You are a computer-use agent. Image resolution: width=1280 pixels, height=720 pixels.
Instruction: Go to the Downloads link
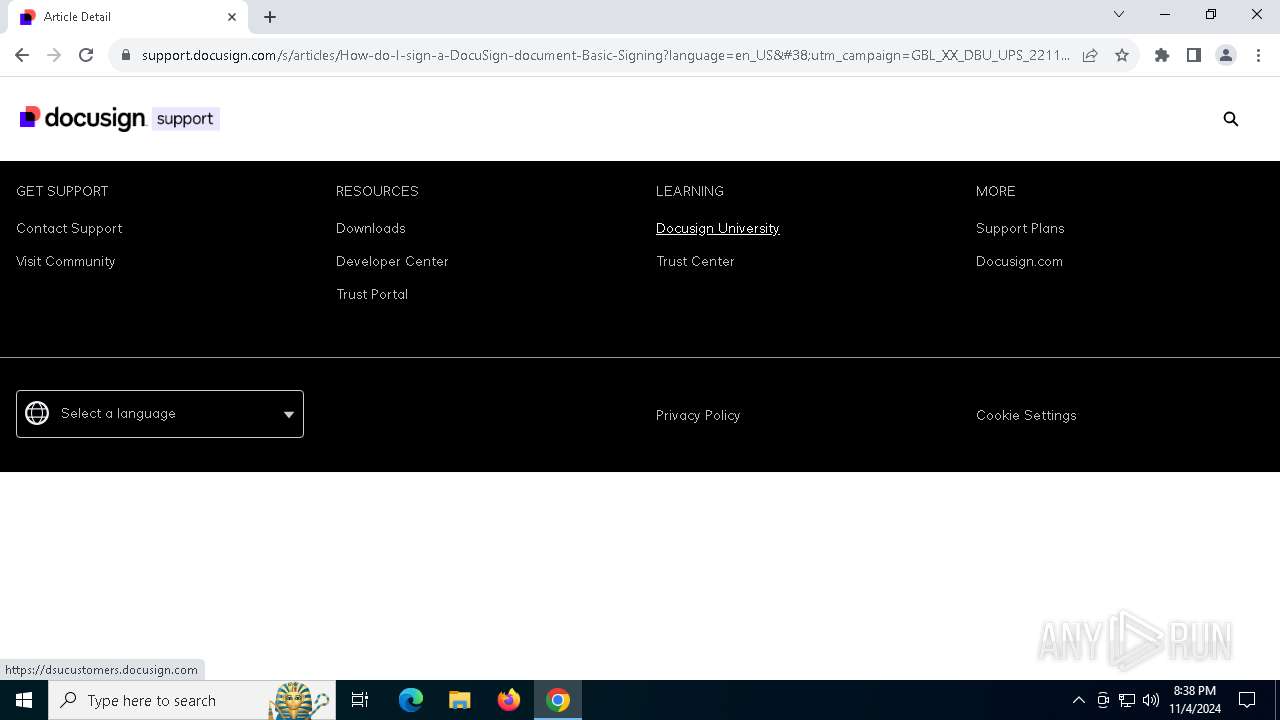coord(371,228)
